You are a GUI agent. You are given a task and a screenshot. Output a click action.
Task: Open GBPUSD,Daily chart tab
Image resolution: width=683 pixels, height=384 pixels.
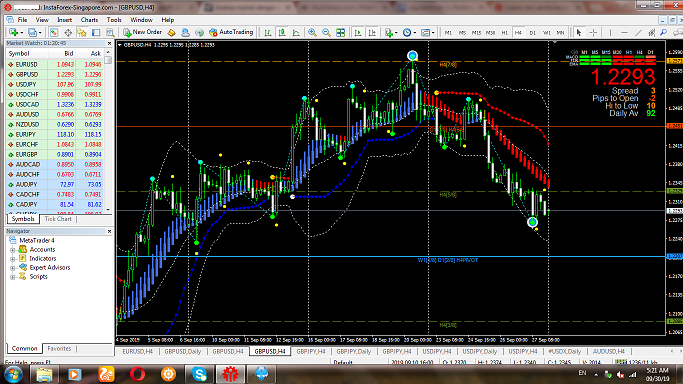pyautogui.click(x=183, y=351)
